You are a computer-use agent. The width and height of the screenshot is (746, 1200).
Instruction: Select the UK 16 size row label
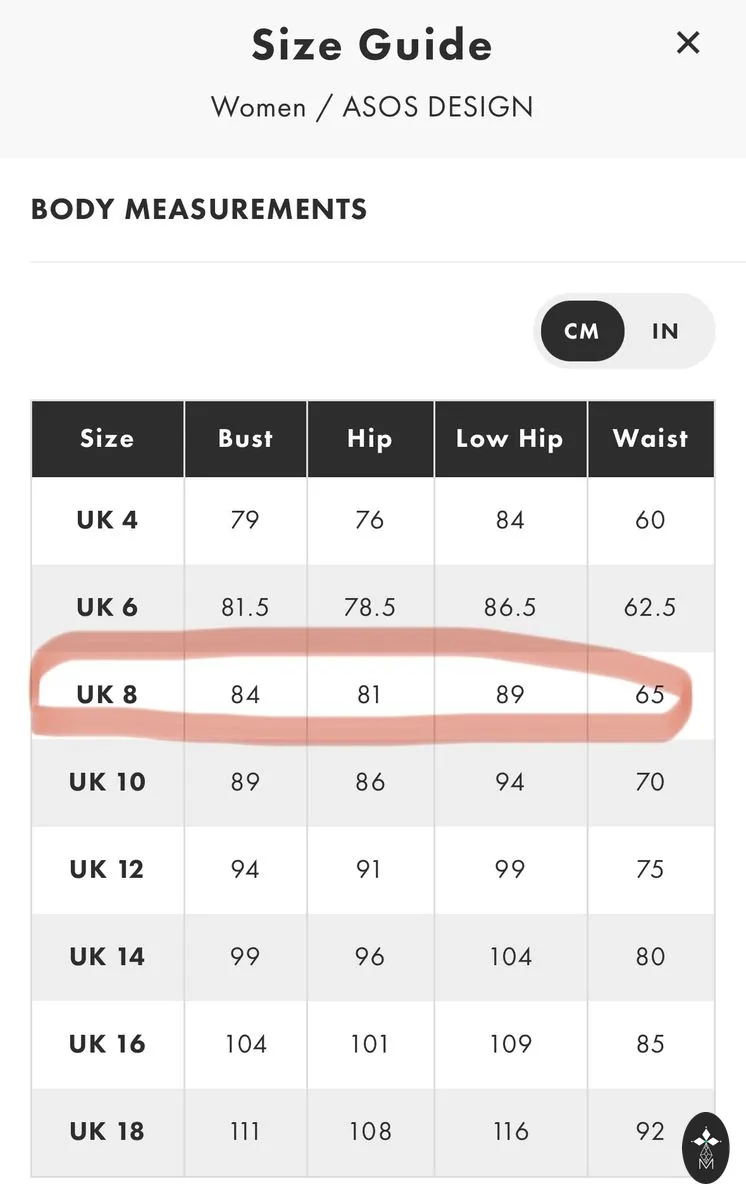107,1043
